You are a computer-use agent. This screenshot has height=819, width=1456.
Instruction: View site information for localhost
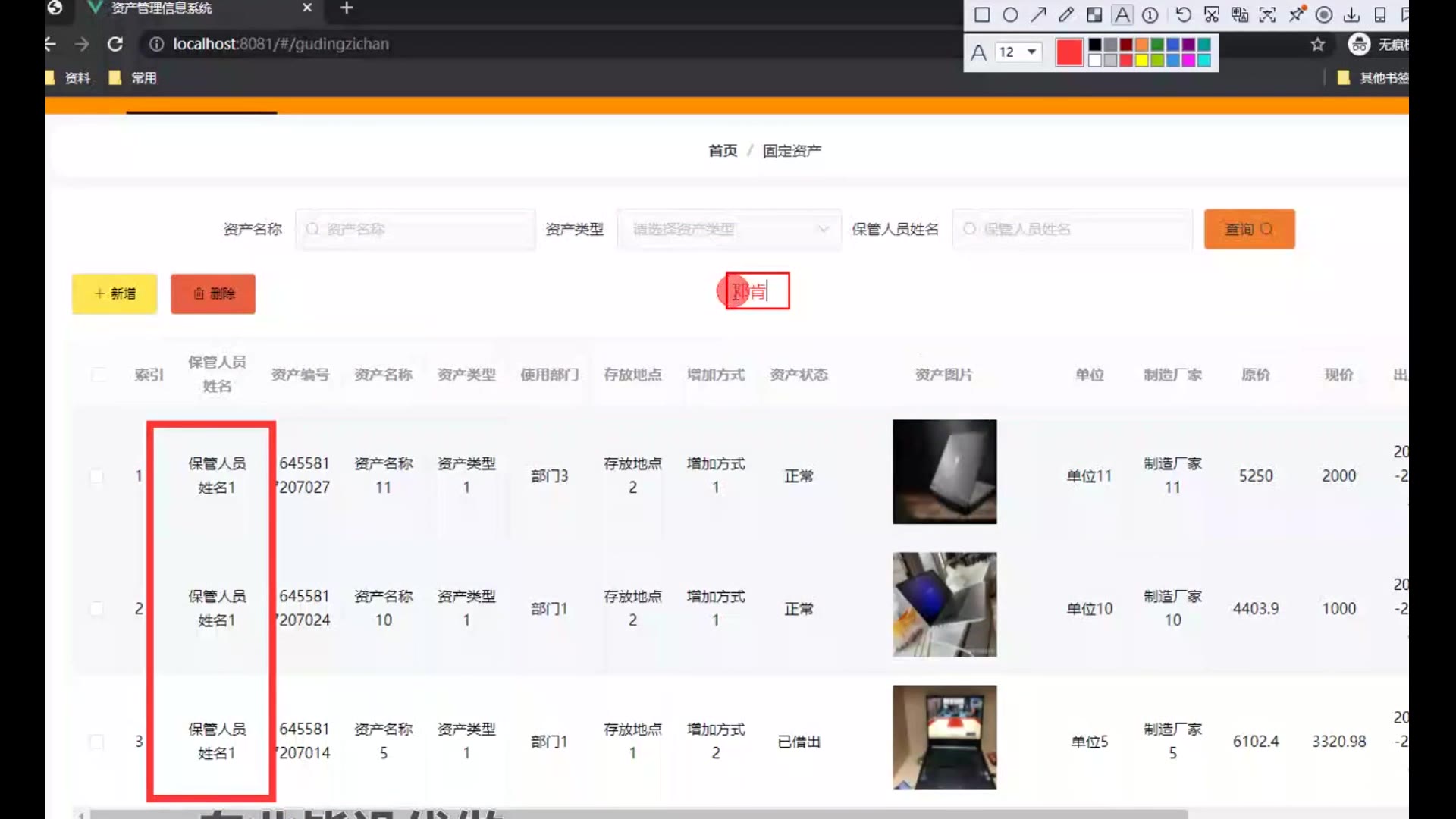tap(156, 44)
